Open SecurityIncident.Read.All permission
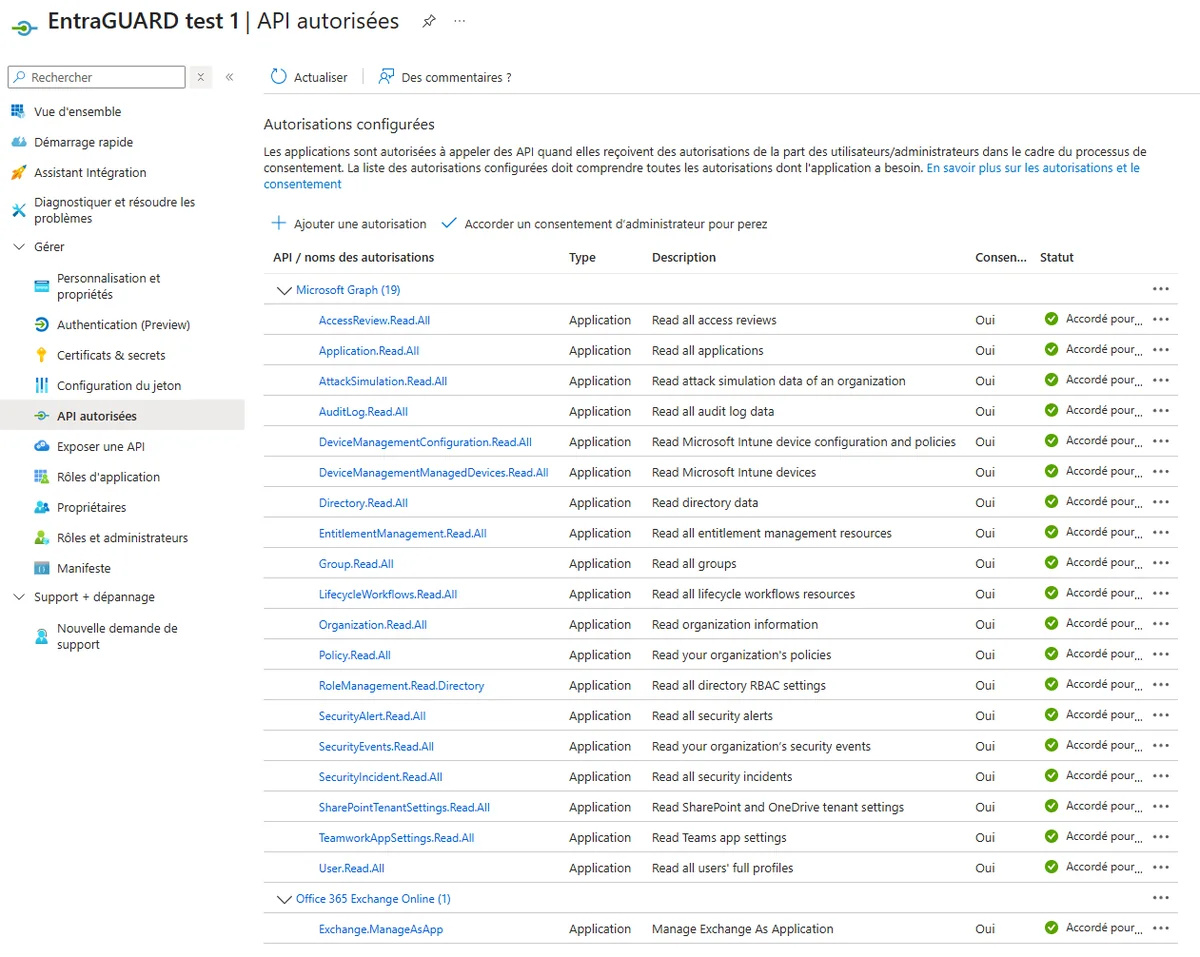1200x957 pixels. pyautogui.click(x=380, y=777)
